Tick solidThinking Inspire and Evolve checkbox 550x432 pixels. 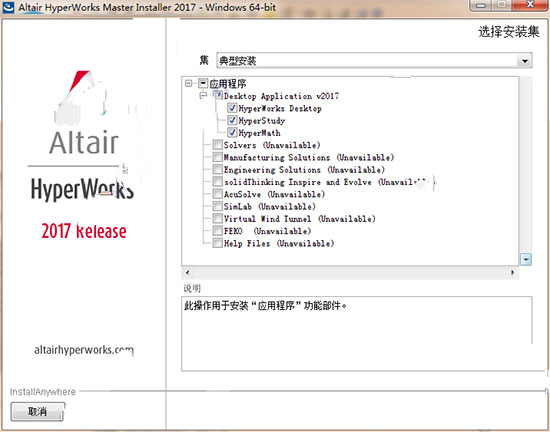point(217,182)
